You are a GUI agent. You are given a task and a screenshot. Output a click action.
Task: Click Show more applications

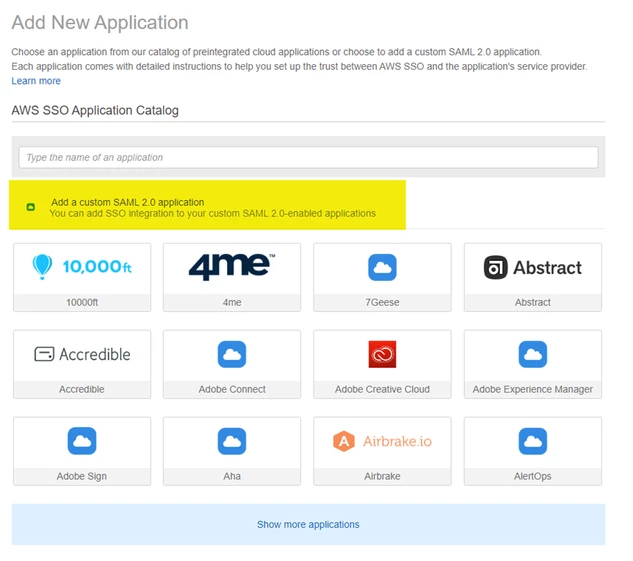click(x=308, y=524)
